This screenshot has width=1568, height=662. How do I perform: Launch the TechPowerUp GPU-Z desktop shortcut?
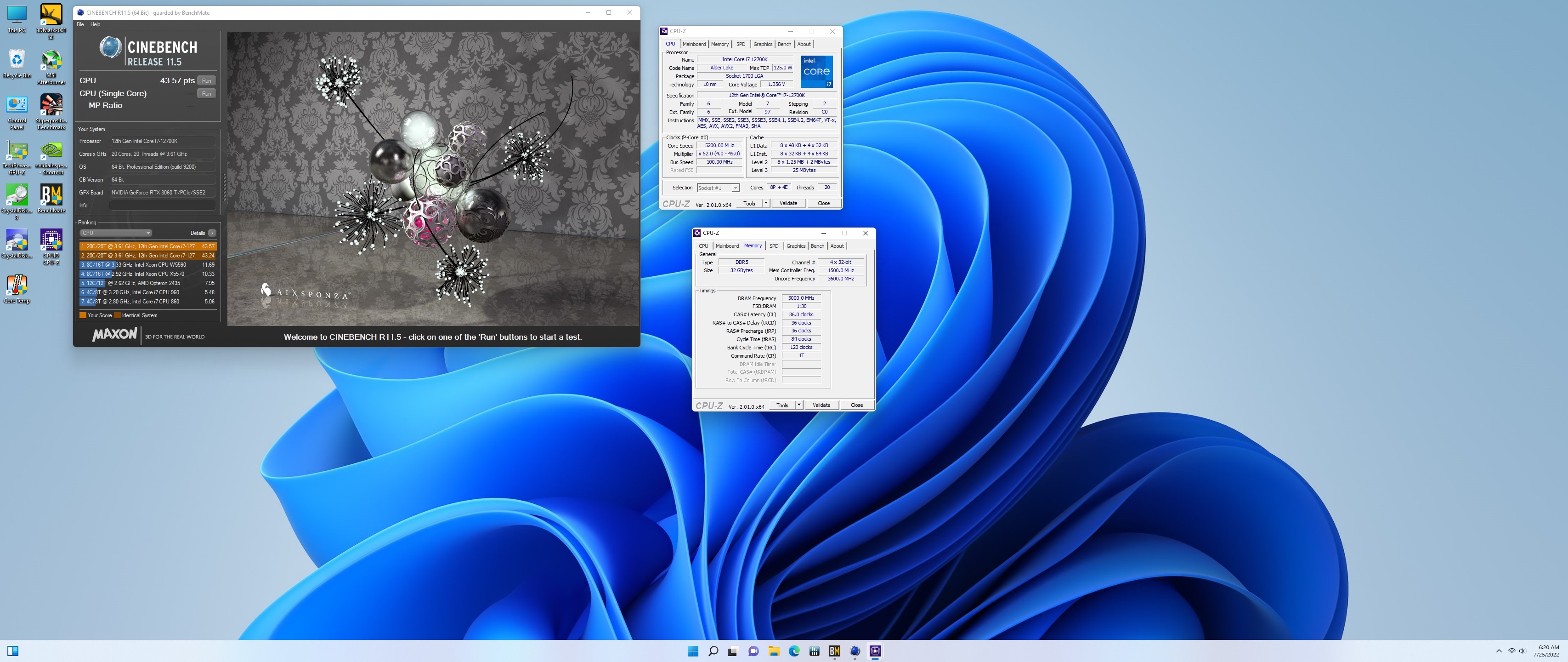[x=17, y=158]
